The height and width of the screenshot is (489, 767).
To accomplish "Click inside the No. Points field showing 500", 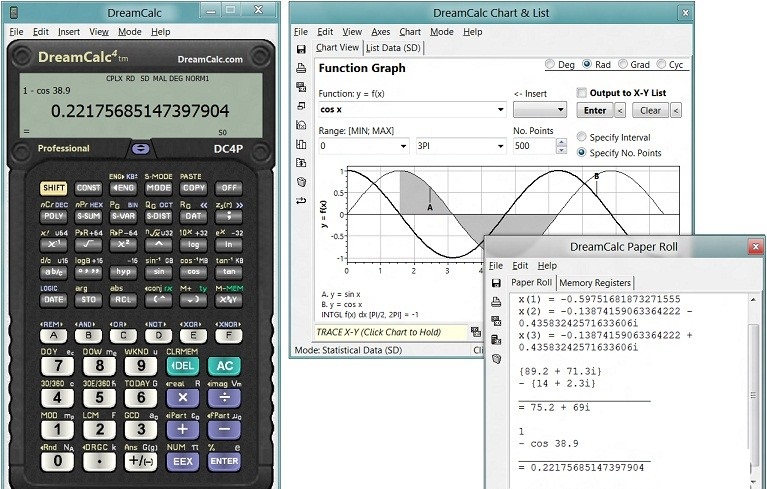I will [x=534, y=146].
